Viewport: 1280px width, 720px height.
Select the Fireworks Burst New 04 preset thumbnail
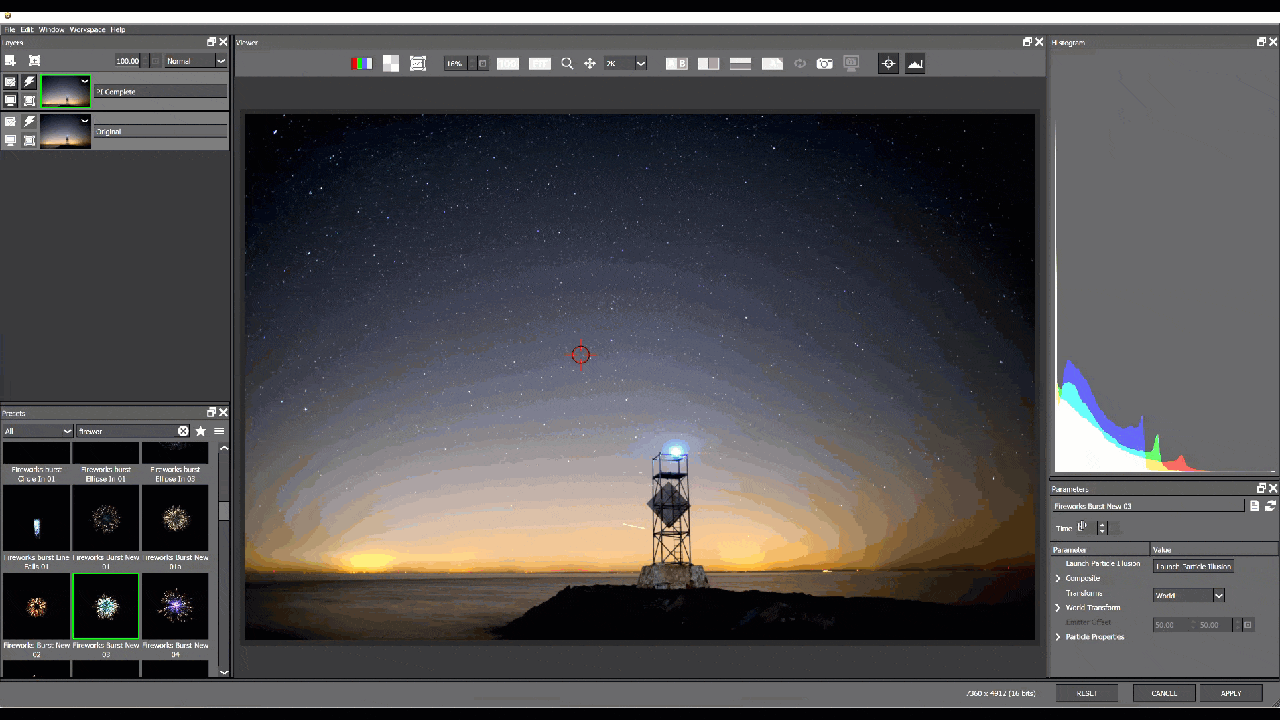tap(175, 606)
